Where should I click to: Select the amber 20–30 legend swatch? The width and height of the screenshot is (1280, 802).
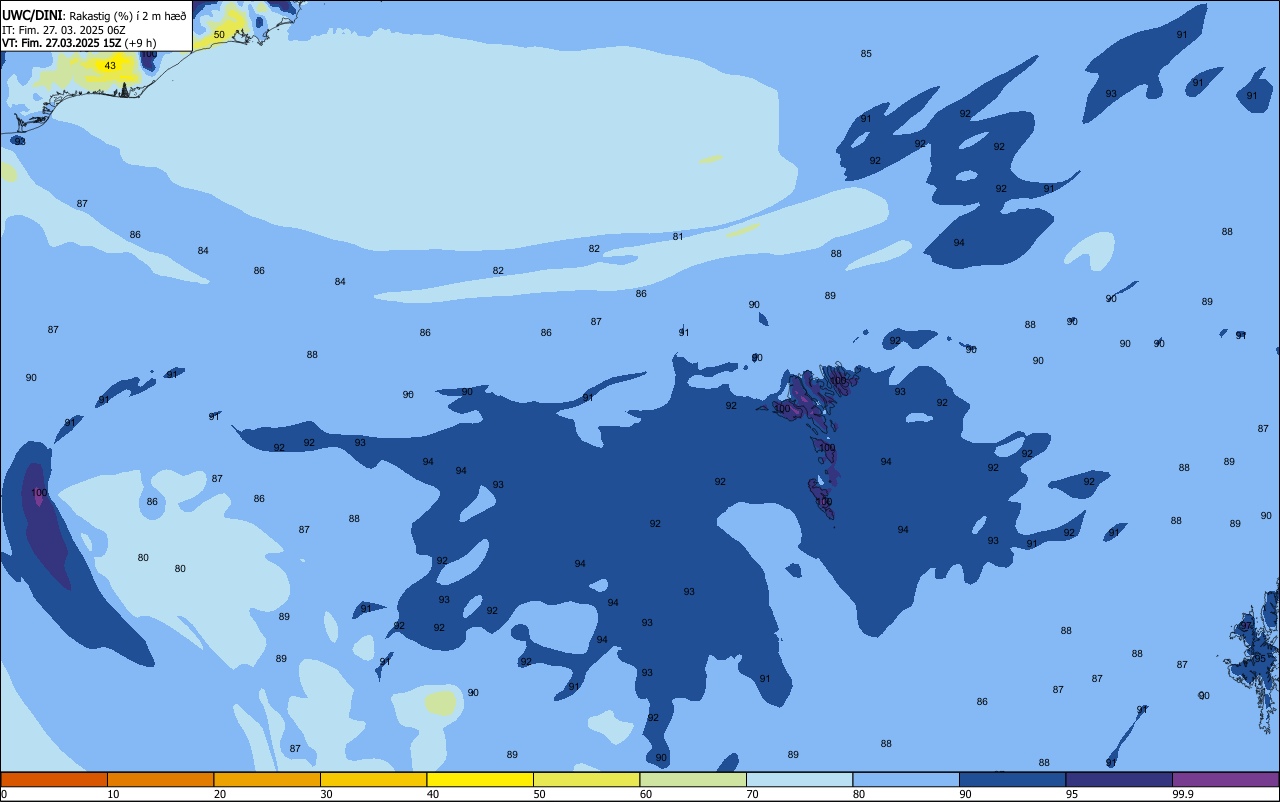click(267, 779)
